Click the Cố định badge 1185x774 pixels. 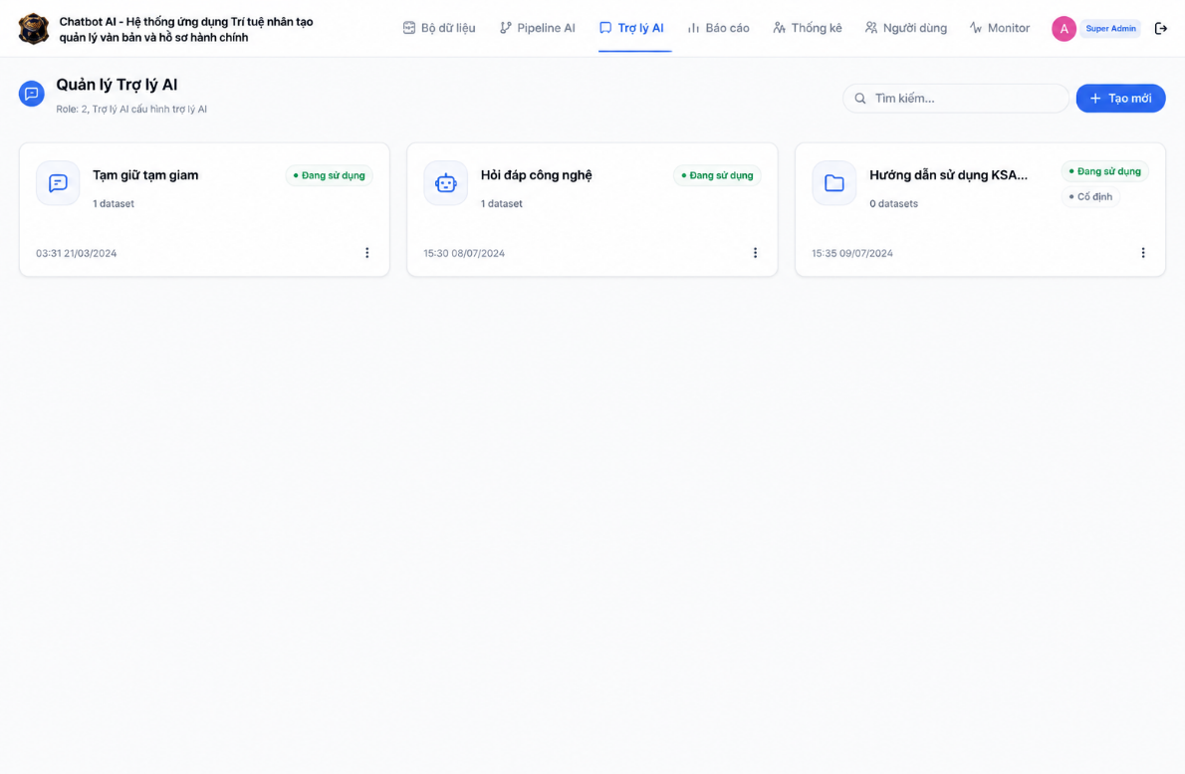pos(1091,197)
